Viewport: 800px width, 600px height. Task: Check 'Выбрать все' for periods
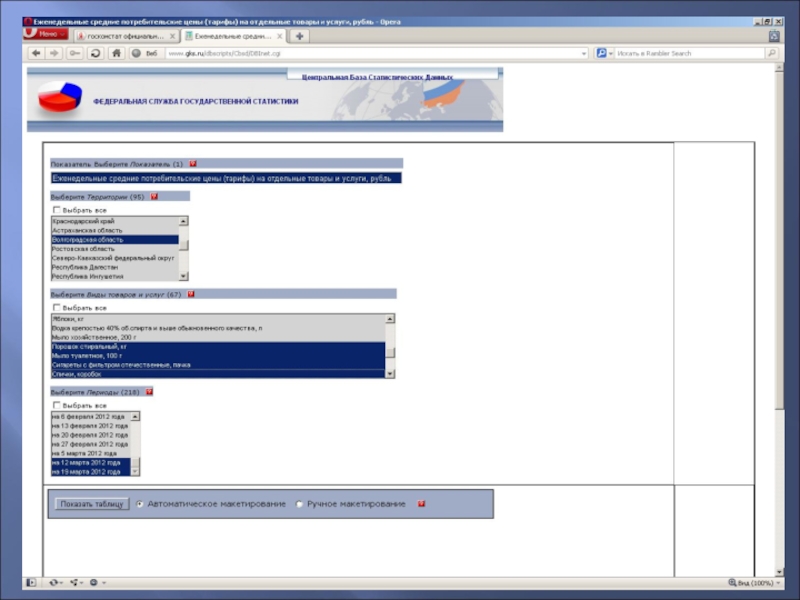(57, 405)
